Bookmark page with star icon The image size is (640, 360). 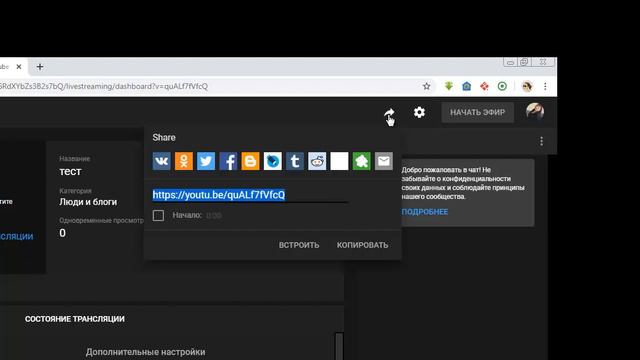pos(427,86)
